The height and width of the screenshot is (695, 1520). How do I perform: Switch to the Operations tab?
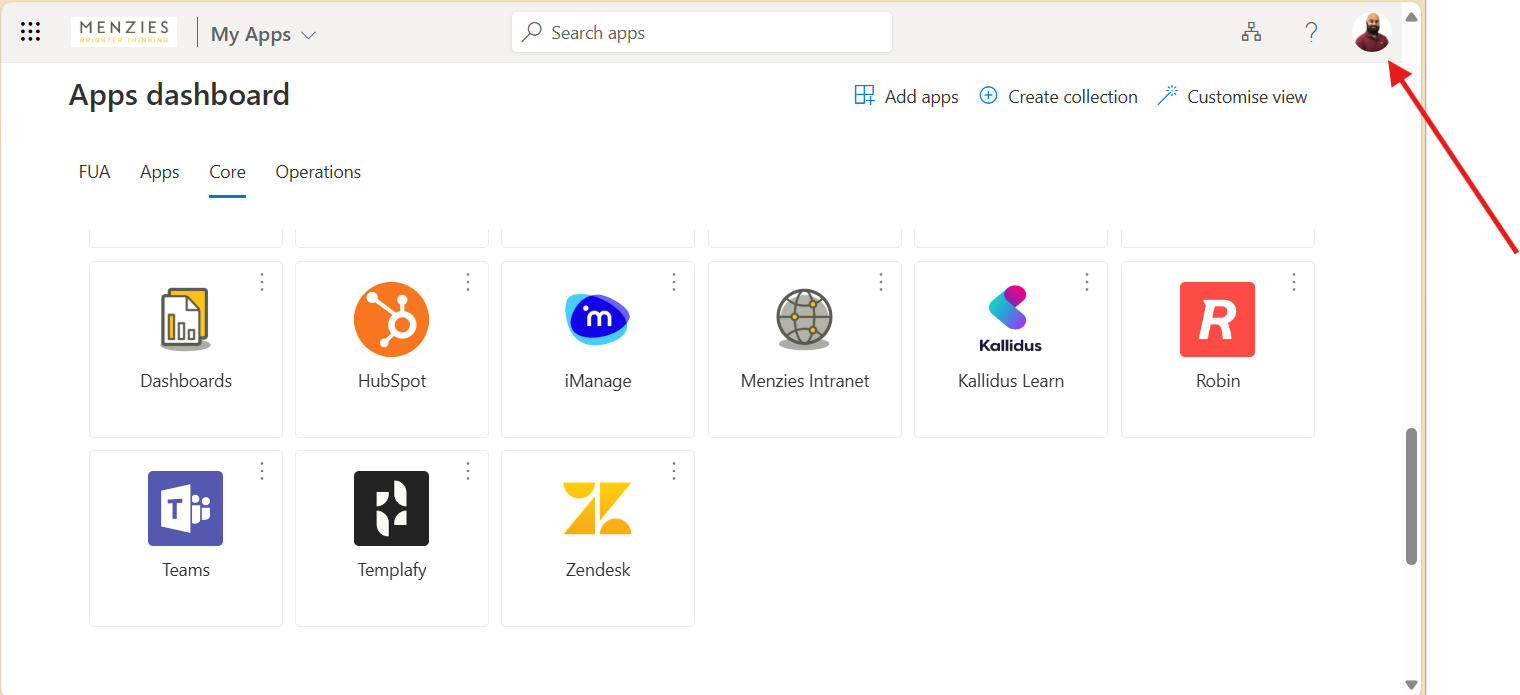[x=318, y=172]
